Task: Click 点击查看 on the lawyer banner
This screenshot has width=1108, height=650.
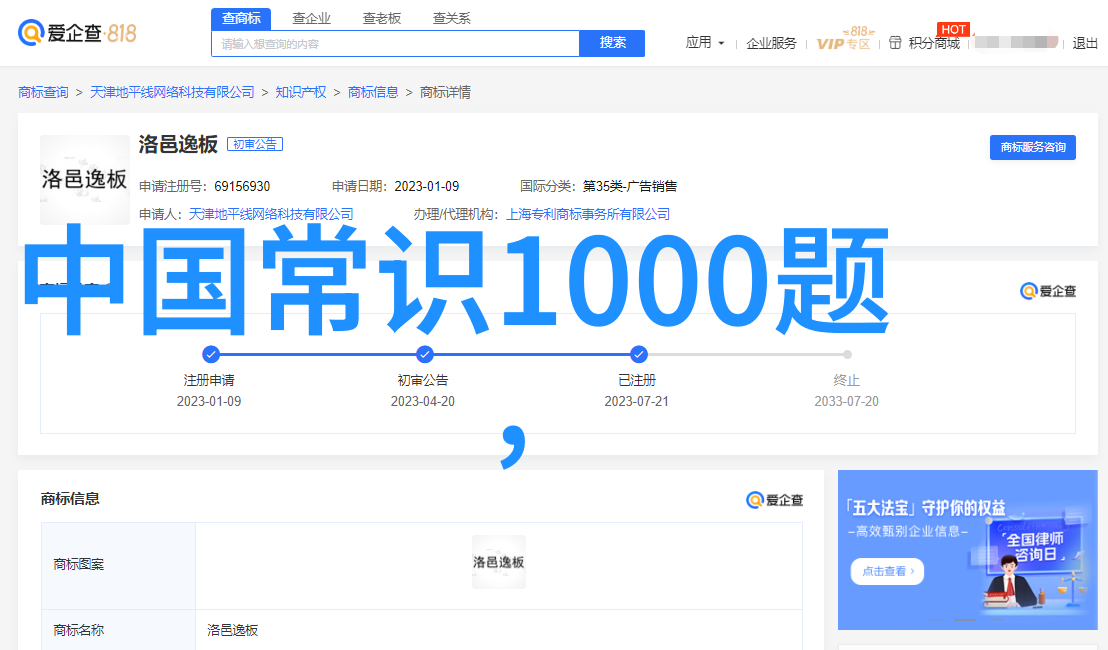Action: (888, 572)
